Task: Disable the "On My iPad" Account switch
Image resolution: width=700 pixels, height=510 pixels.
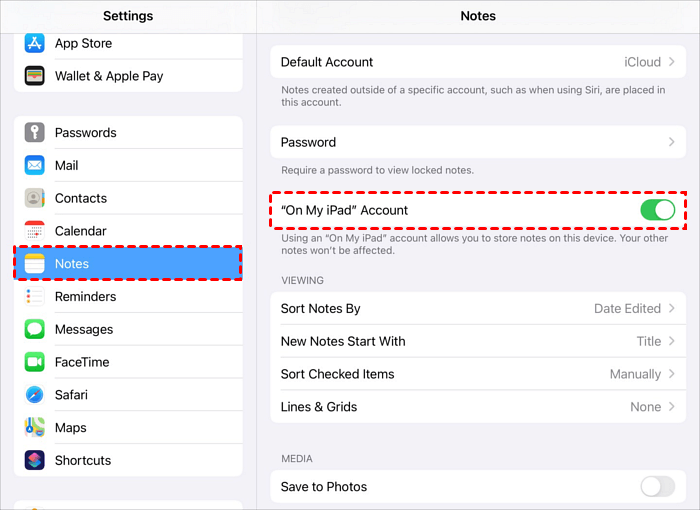Action: [x=657, y=210]
